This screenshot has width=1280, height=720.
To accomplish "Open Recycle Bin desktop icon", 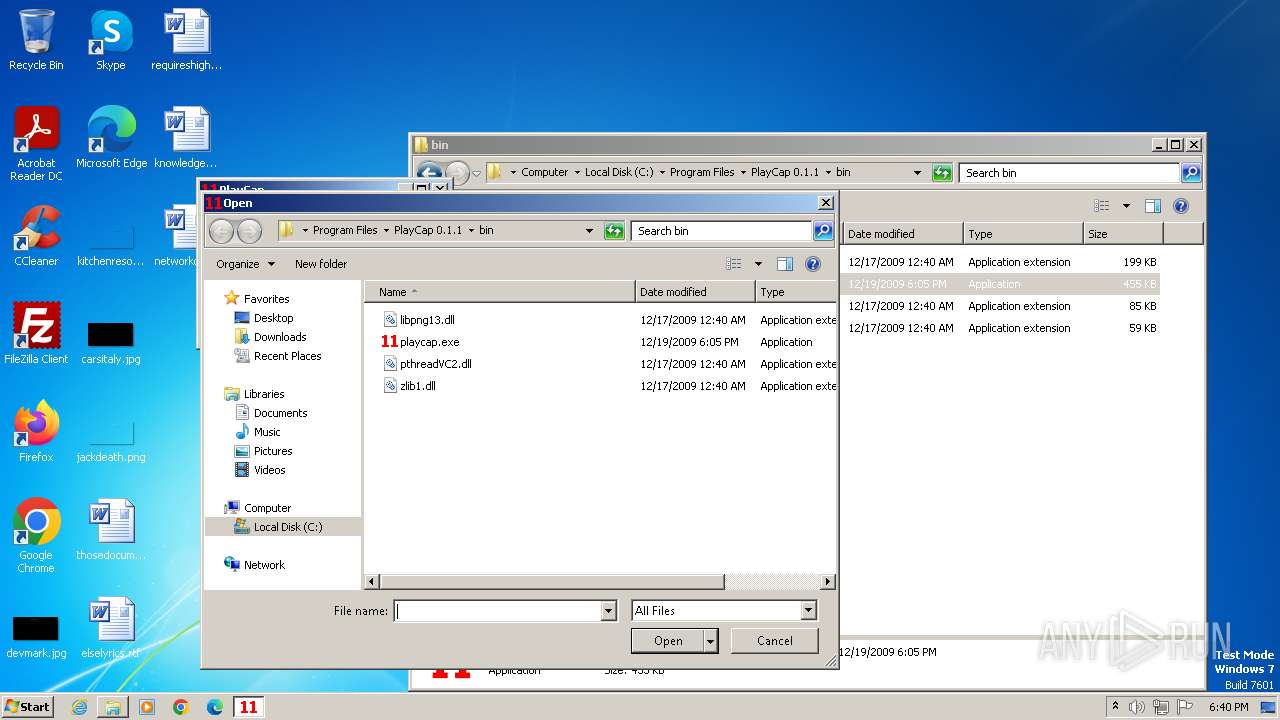I will click(x=36, y=40).
